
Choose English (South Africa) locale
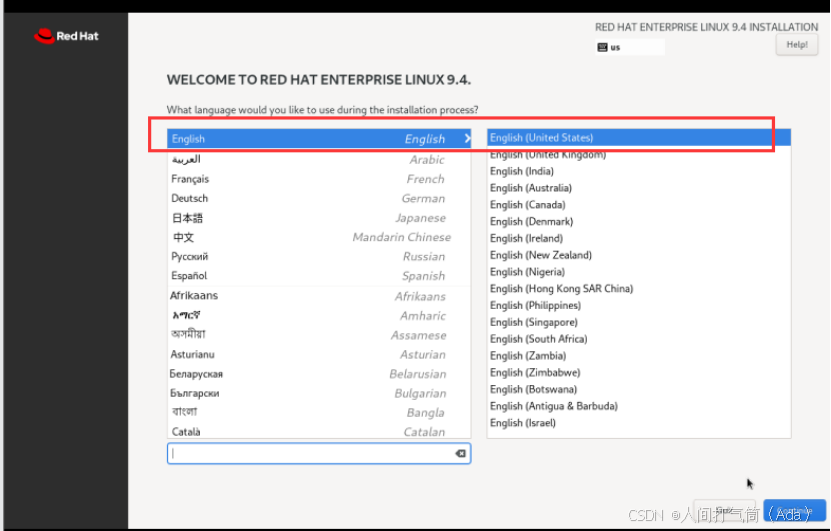coord(639,339)
